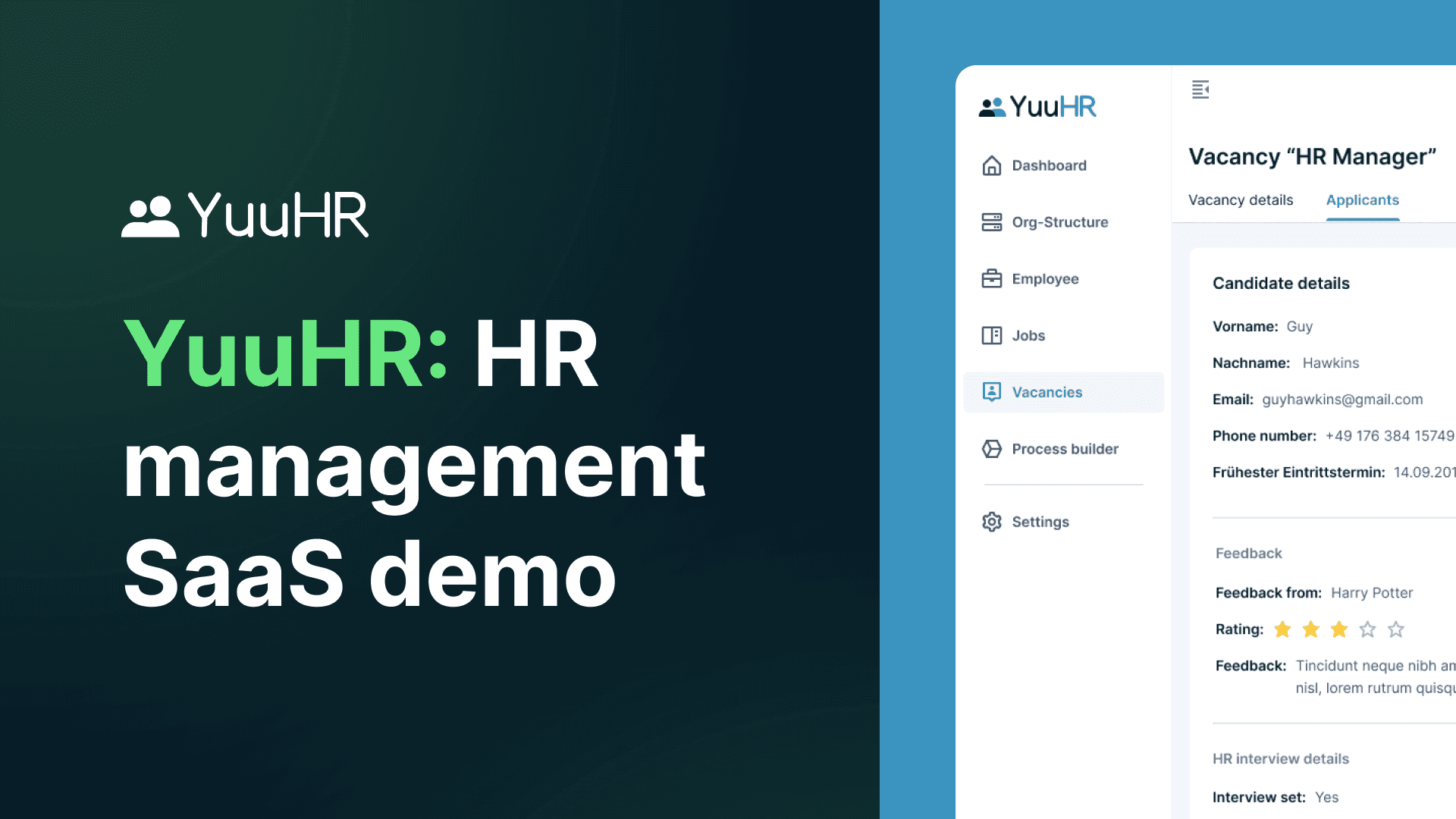
Task: Select the Jobs icon in the navigation
Action: tap(991, 335)
